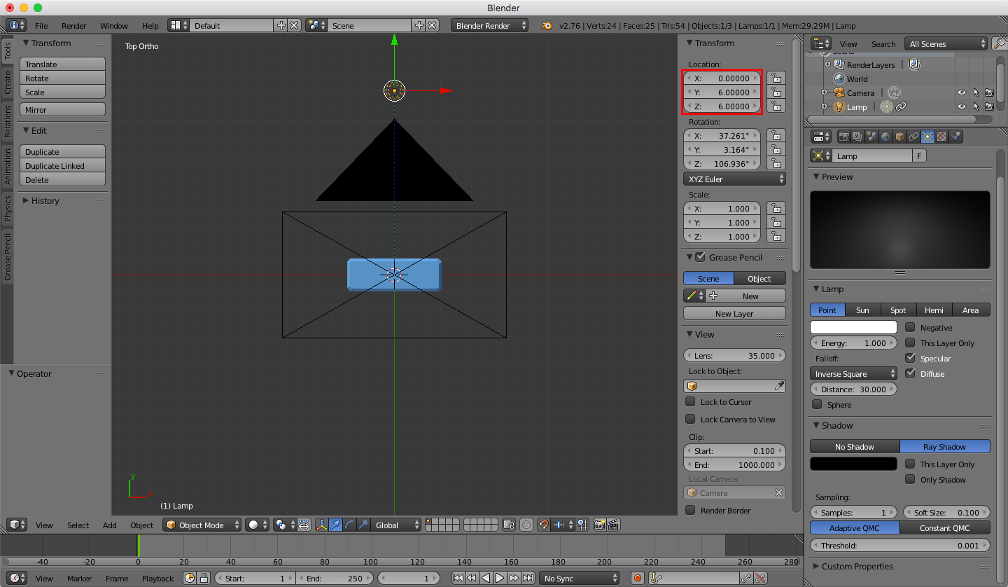
Task: Click the Lamp bulb icon in outliner
Action: coord(839,107)
